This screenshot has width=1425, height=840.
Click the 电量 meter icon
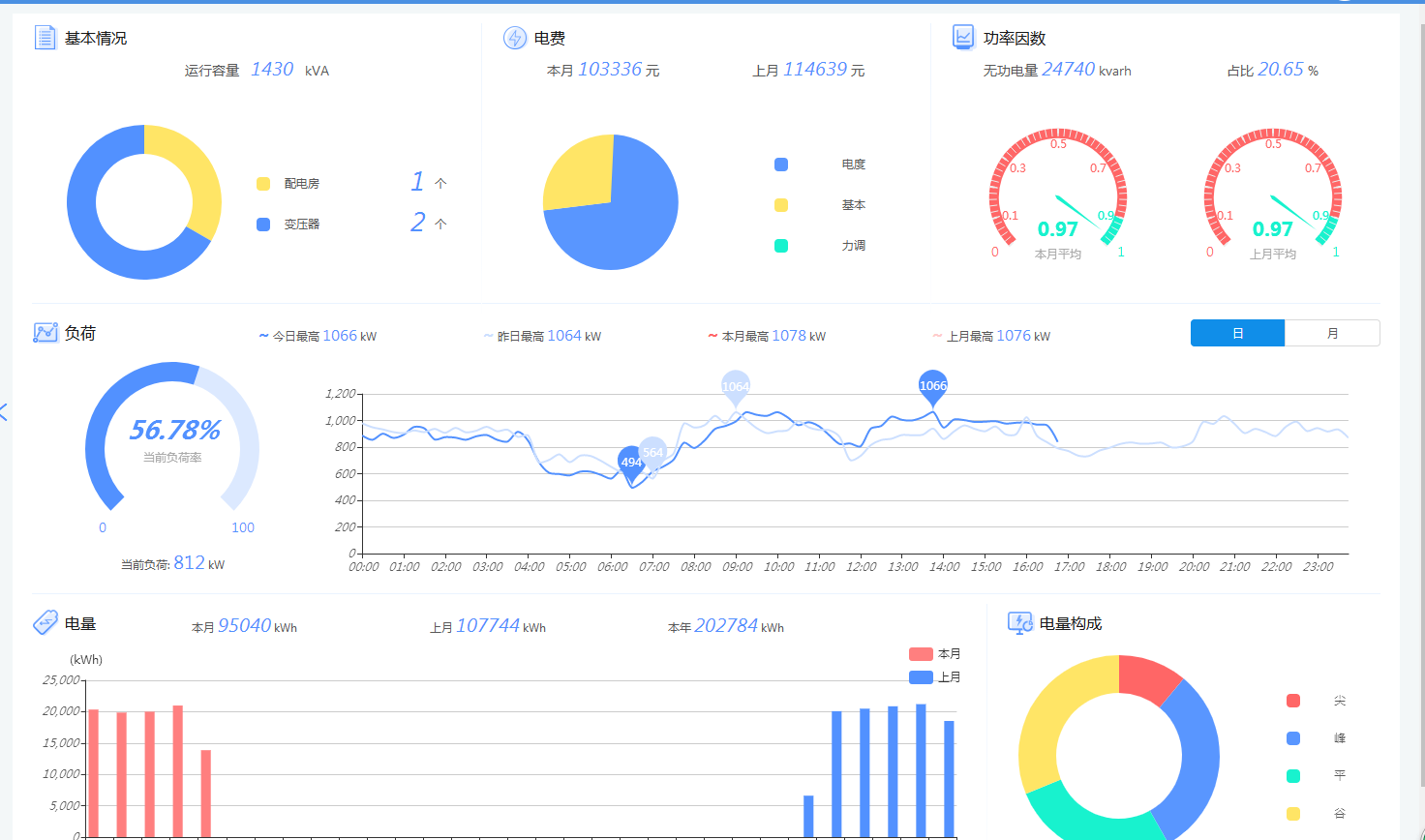pos(45,623)
